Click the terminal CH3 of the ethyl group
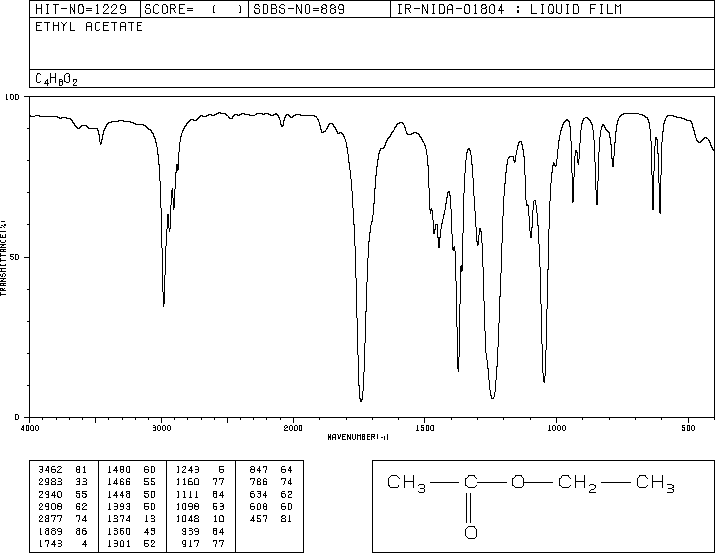 (655, 483)
